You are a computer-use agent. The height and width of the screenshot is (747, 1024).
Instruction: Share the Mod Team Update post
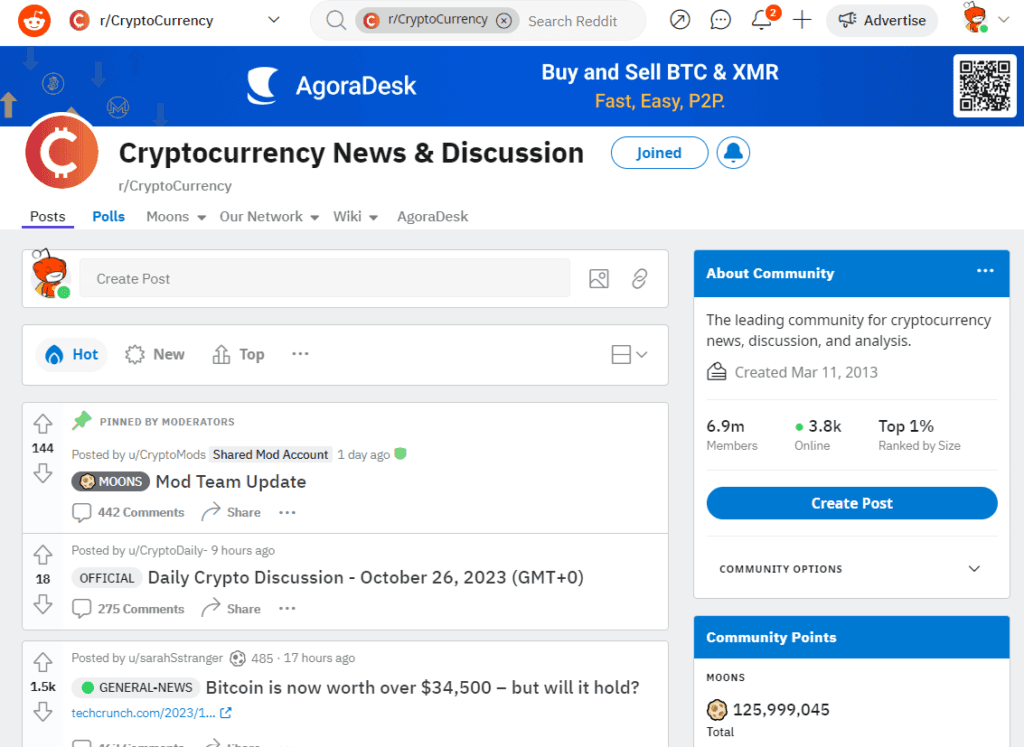pos(231,513)
